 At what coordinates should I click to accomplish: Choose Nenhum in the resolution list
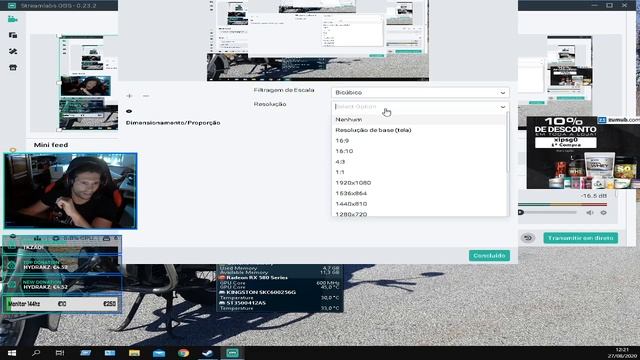click(419, 120)
